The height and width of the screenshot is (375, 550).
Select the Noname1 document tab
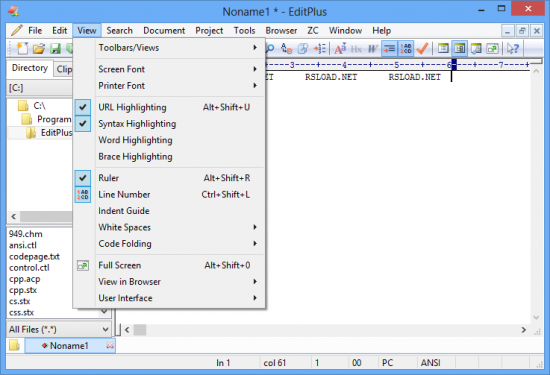coord(69,346)
